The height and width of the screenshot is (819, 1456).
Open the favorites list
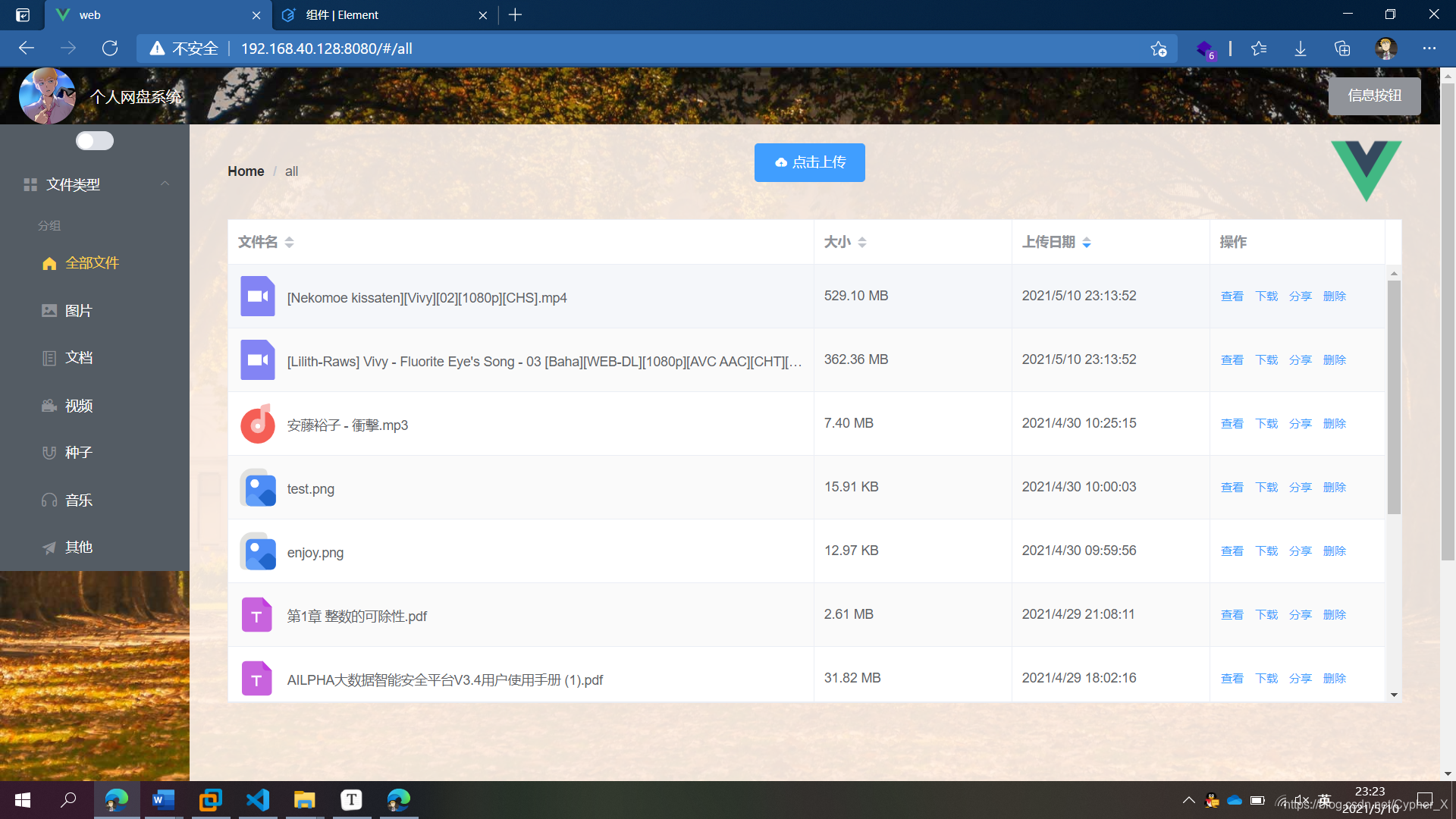(1259, 49)
